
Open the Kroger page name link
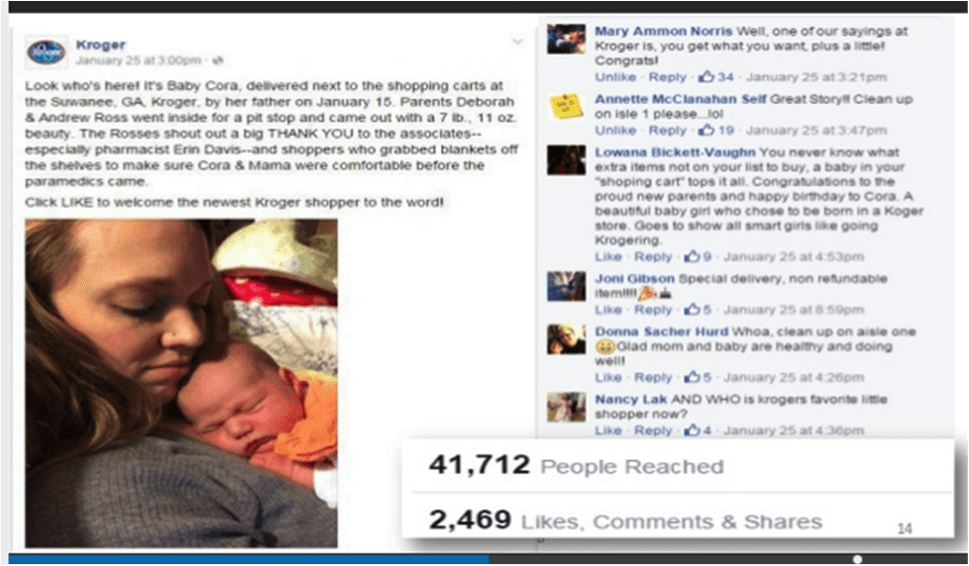[x=101, y=44]
